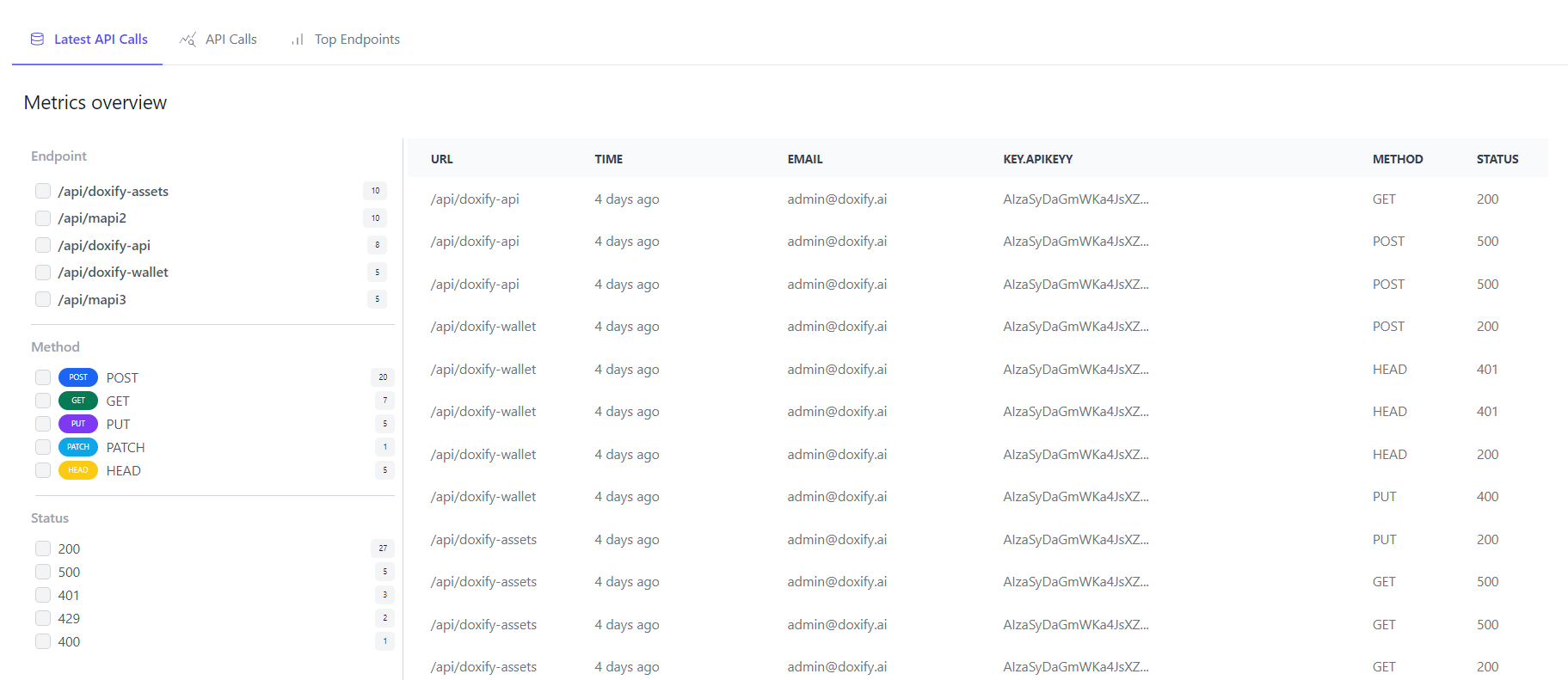Click the Method filter section label
1568x680 pixels.
point(55,346)
